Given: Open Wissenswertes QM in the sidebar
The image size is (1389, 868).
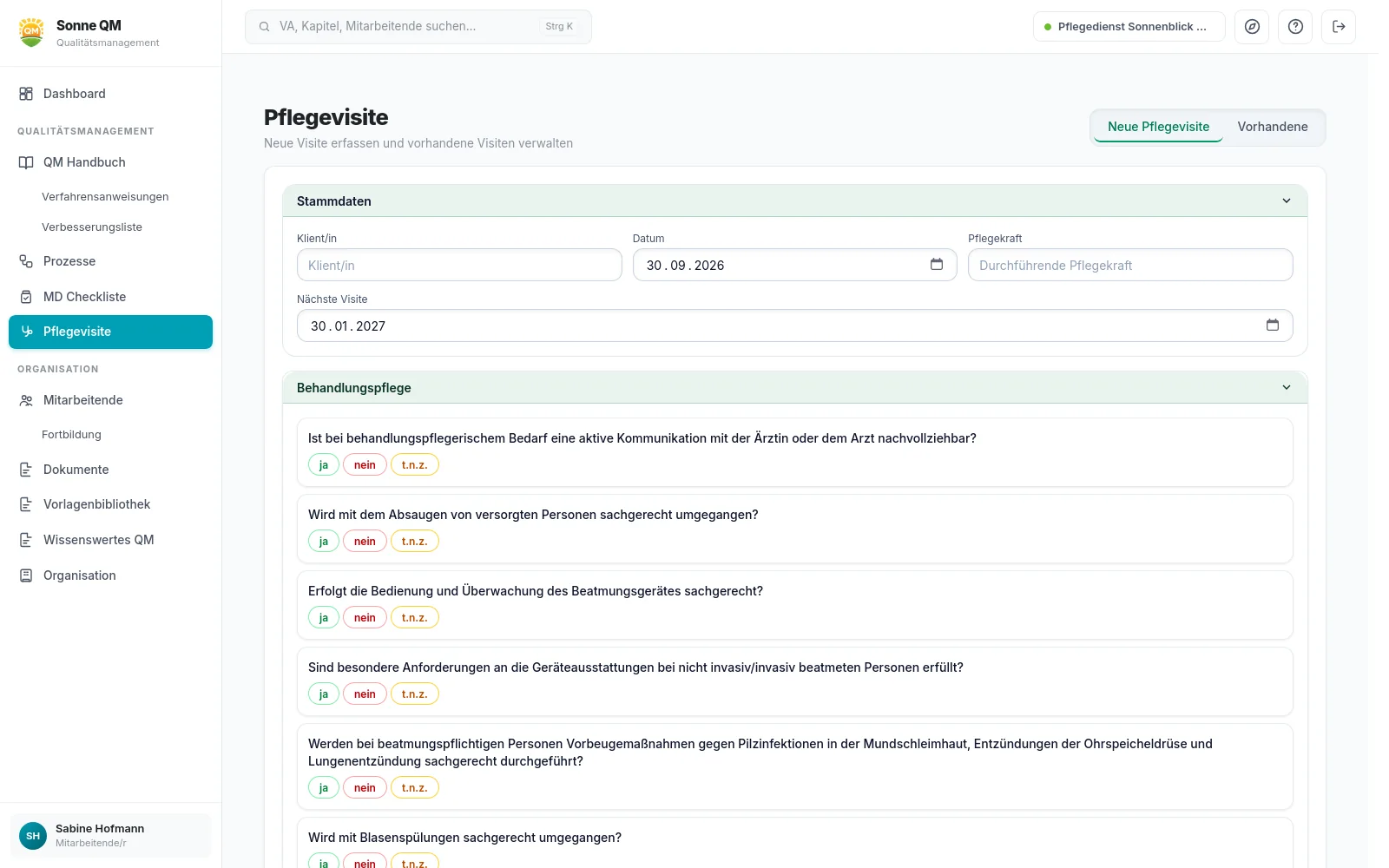Looking at the screenshot, I should [x=110, y=540].
